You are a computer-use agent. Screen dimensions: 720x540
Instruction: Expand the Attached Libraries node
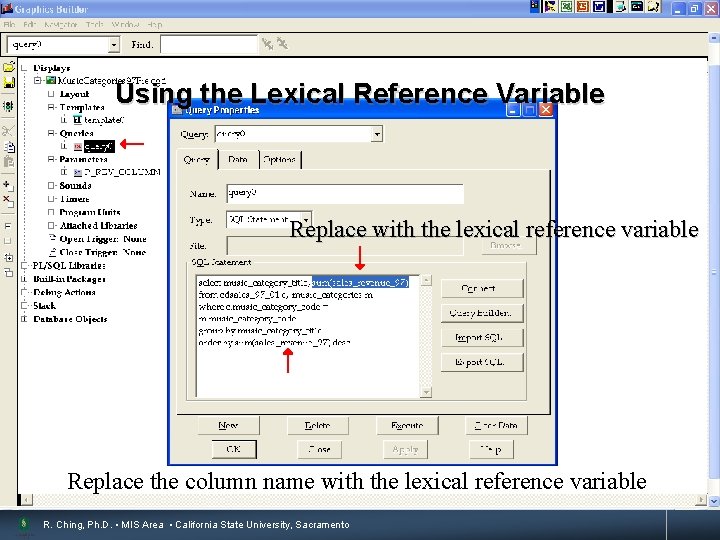pyautogui.click(x=51, y=225)
